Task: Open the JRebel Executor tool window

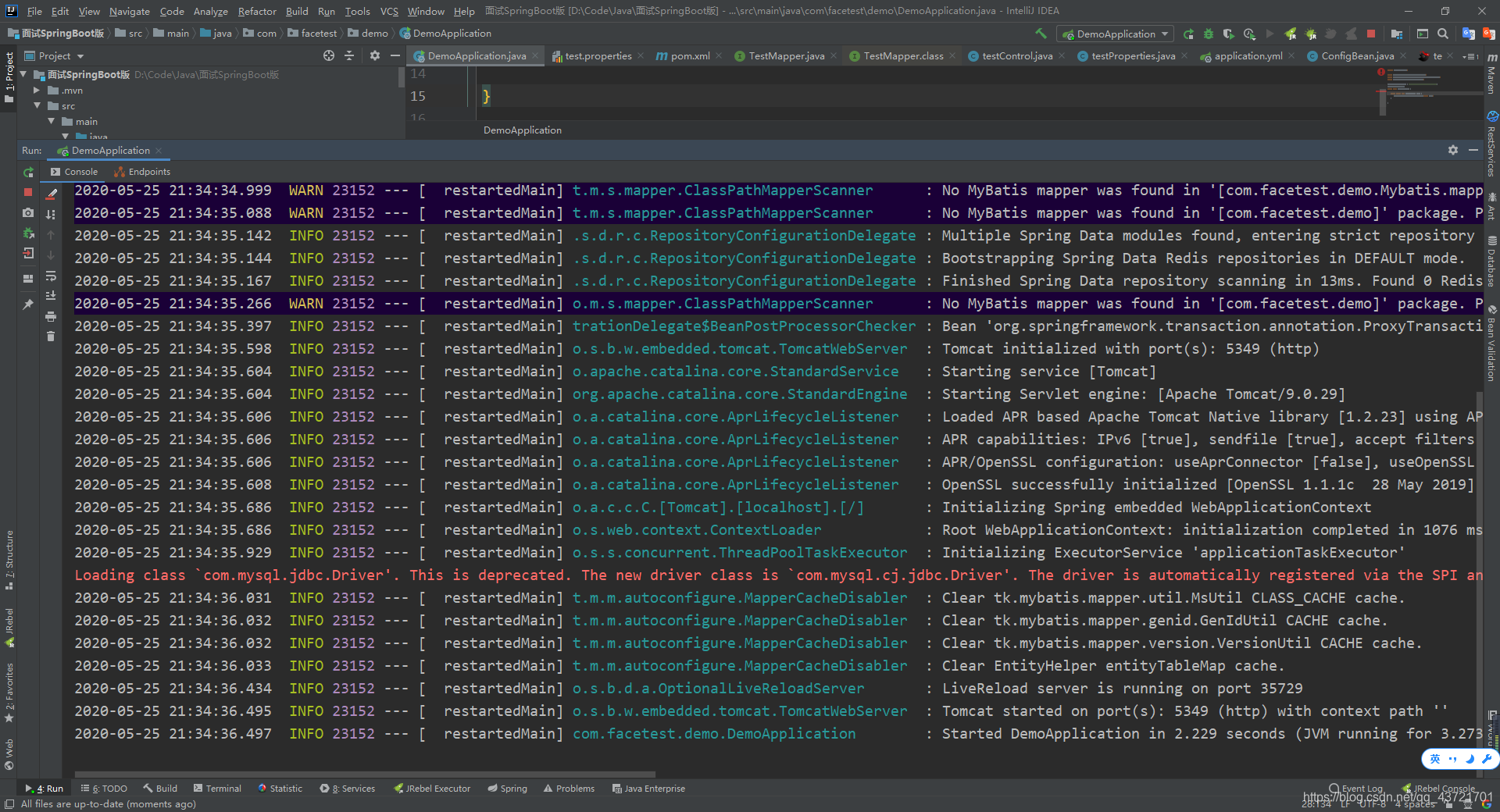Action: (432, 789)
